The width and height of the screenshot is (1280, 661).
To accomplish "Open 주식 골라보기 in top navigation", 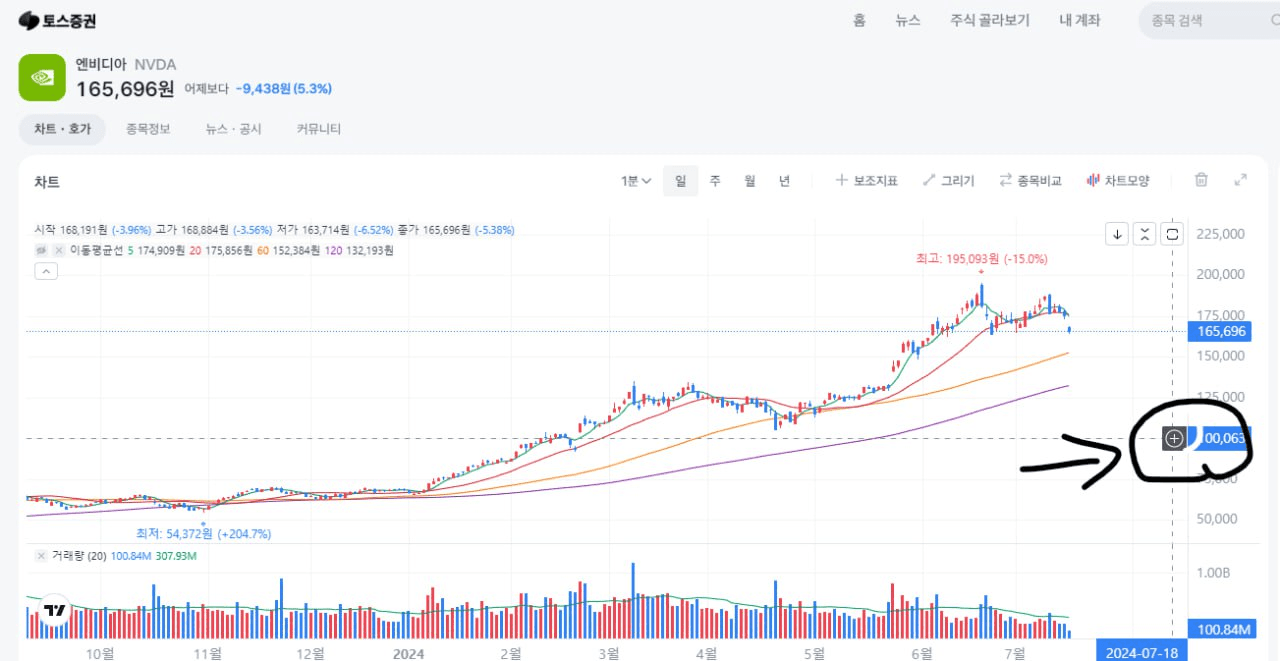I will coord(990,20).
